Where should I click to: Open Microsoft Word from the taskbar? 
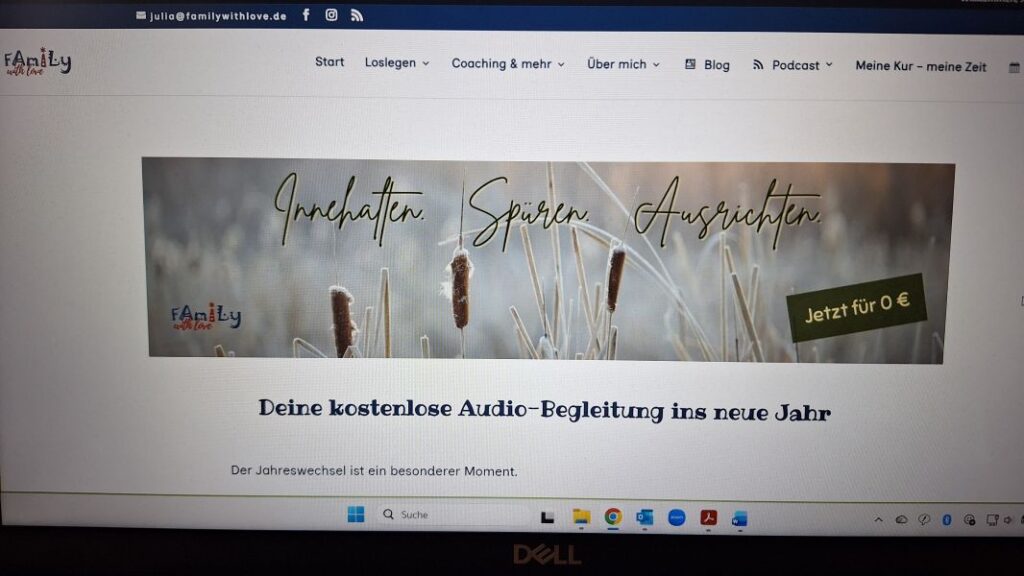coord(739,519)
